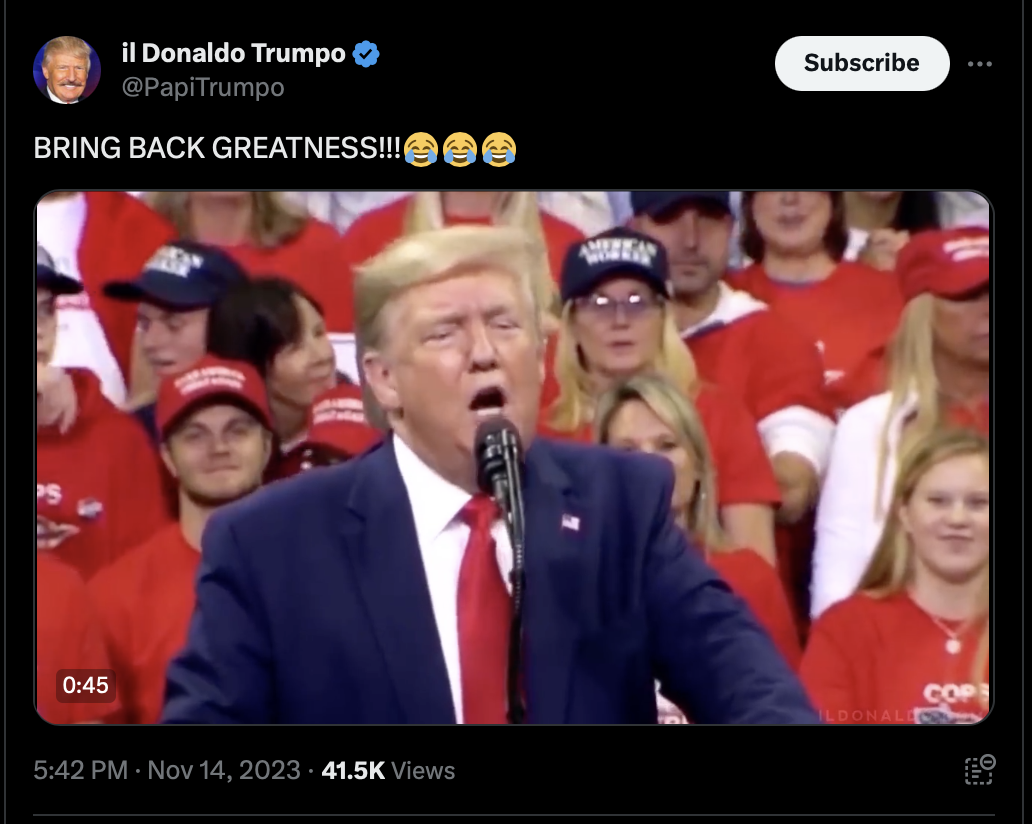
Task: Click the Nov 14, 2023 date link
Action: coord(224,770)
